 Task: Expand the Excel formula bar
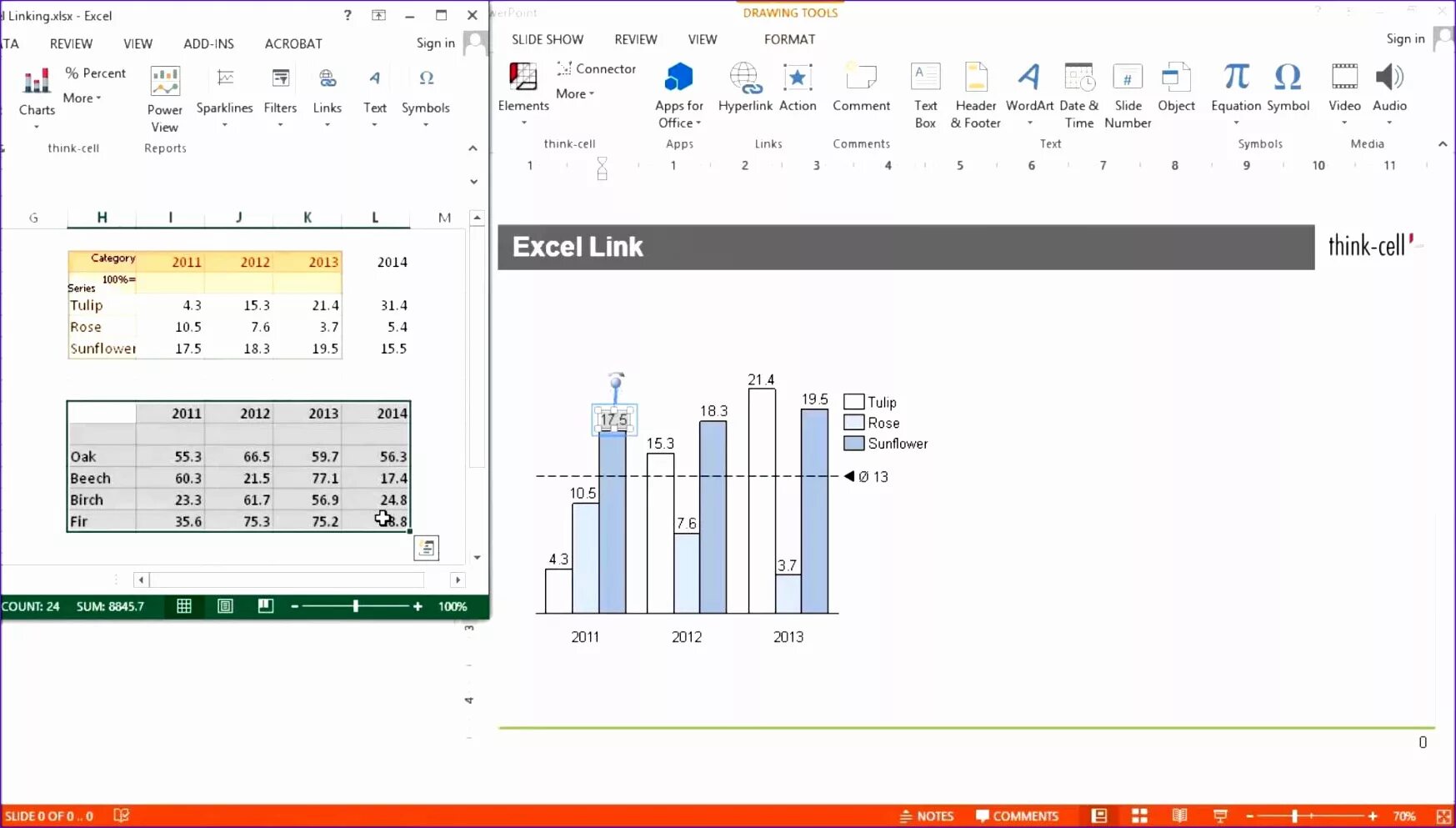[473, 182]
